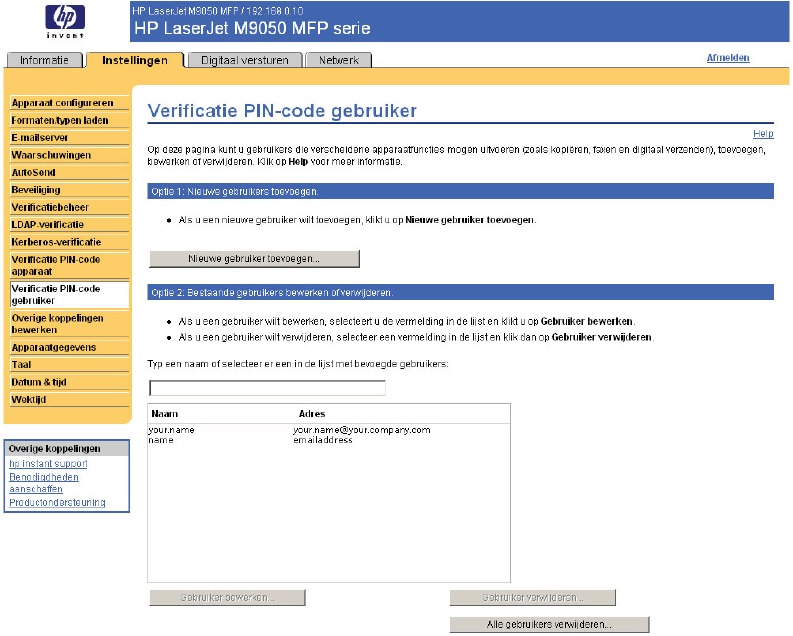Click the Naam column header
The width and height of the screenshot is (793, 636).
(x=165, y=414)
